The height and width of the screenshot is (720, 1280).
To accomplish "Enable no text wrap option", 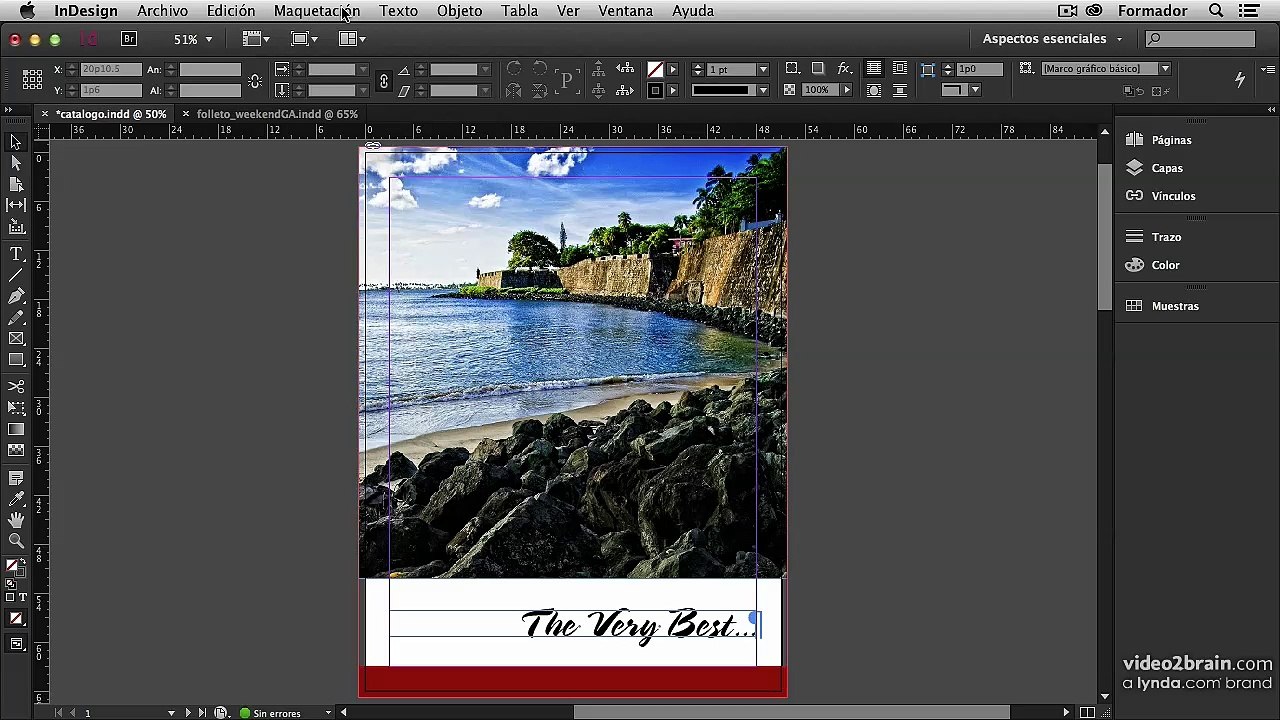I will pyautogui.click(x=874, y=69).
